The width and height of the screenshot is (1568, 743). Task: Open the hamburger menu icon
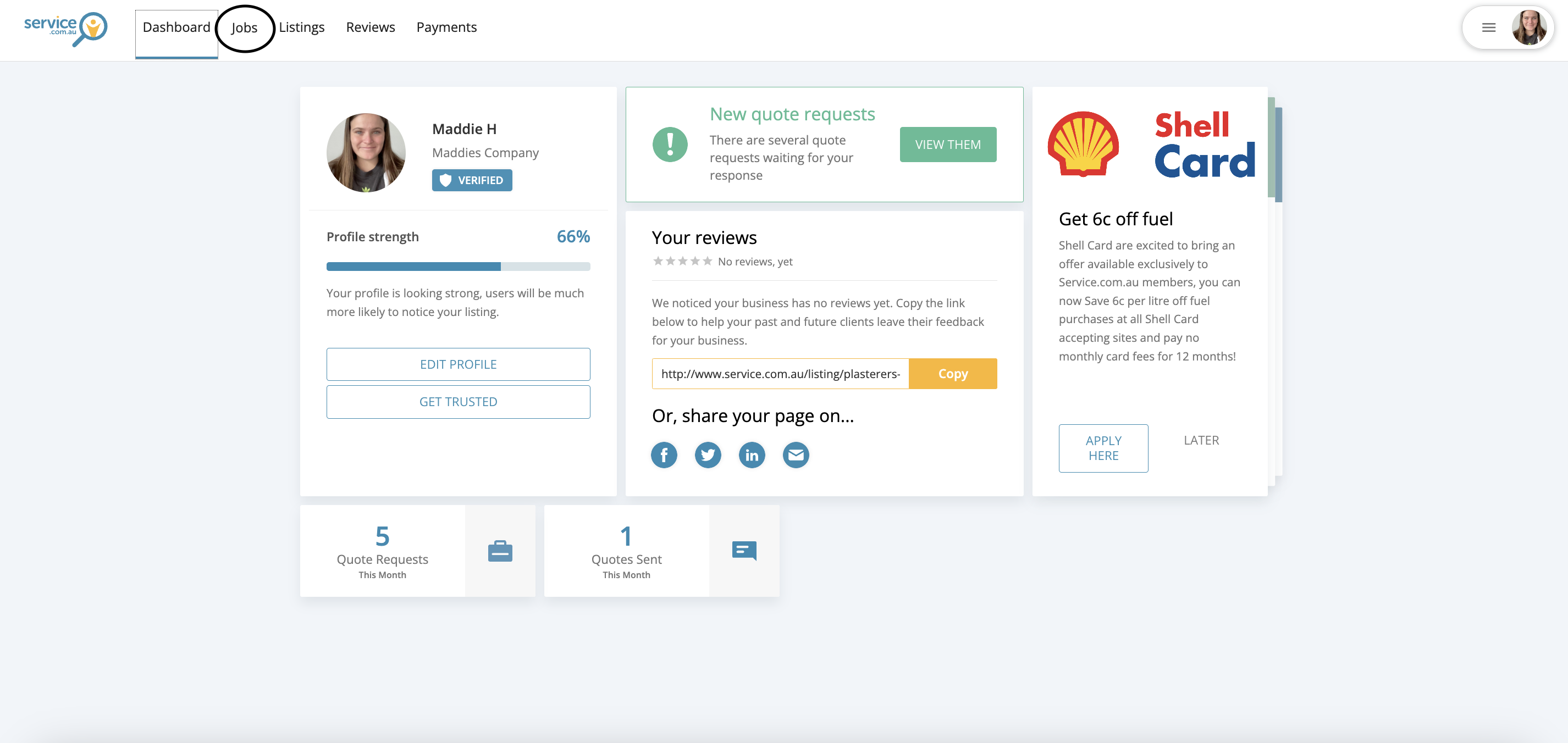click(x=1488, y=27)
